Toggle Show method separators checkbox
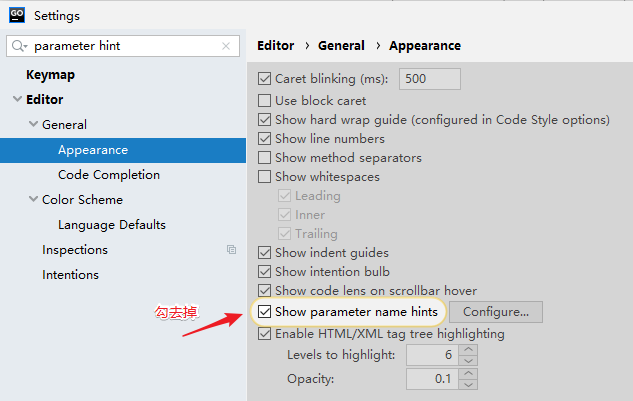The image size is (633, 401). coord(265,158)
